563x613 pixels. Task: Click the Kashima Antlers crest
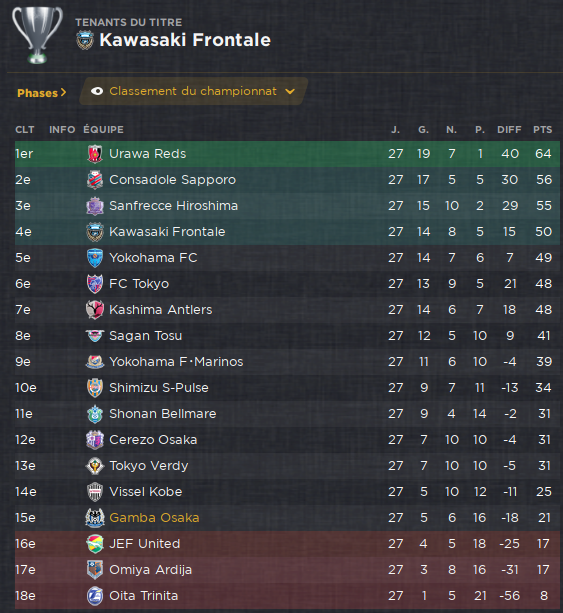click(x=95, y=310)
